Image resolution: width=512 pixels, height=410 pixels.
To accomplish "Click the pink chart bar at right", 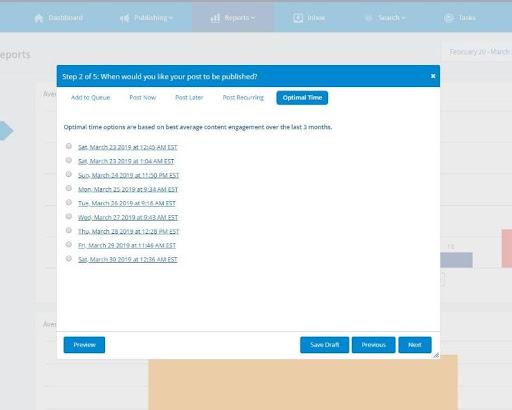I will [507, 248].
